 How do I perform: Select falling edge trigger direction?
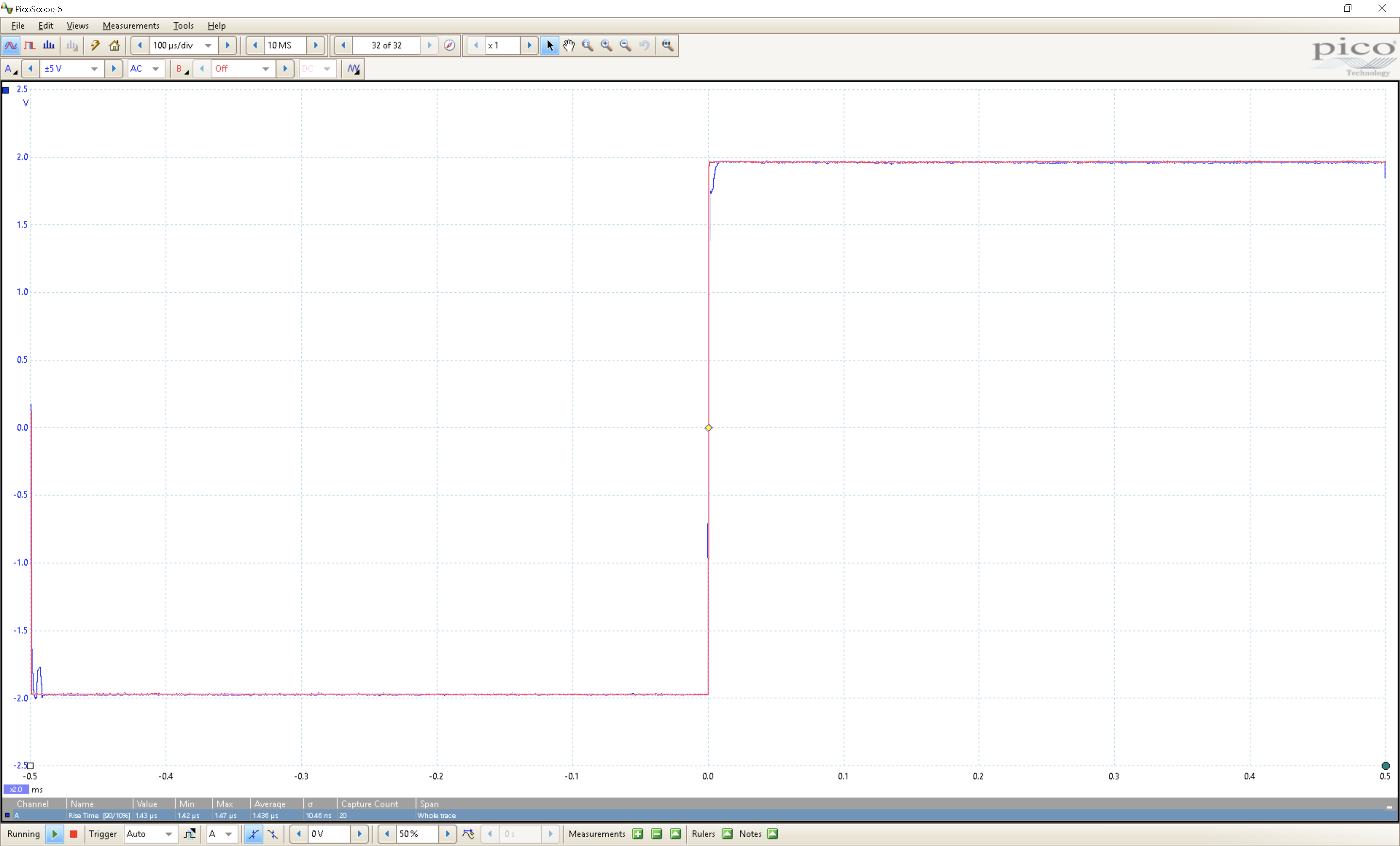click(273, 834)
